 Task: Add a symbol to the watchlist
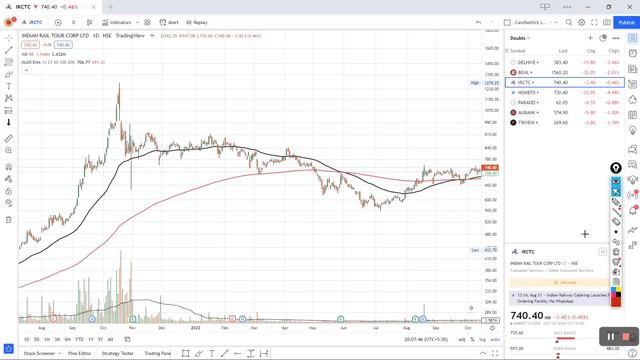click(590, 38)
